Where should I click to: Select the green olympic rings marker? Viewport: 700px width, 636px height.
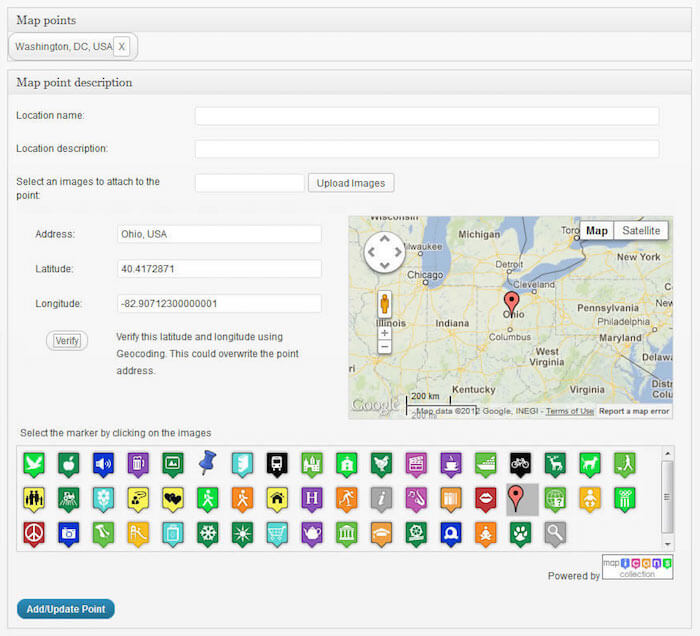click(625, 499)
